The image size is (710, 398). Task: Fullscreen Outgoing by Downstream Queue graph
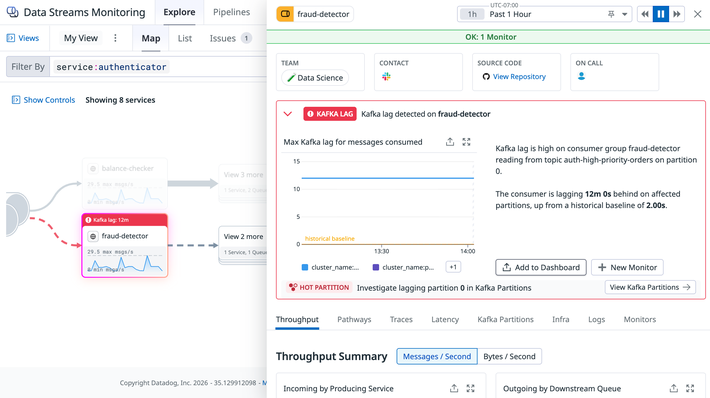[690, 388]
